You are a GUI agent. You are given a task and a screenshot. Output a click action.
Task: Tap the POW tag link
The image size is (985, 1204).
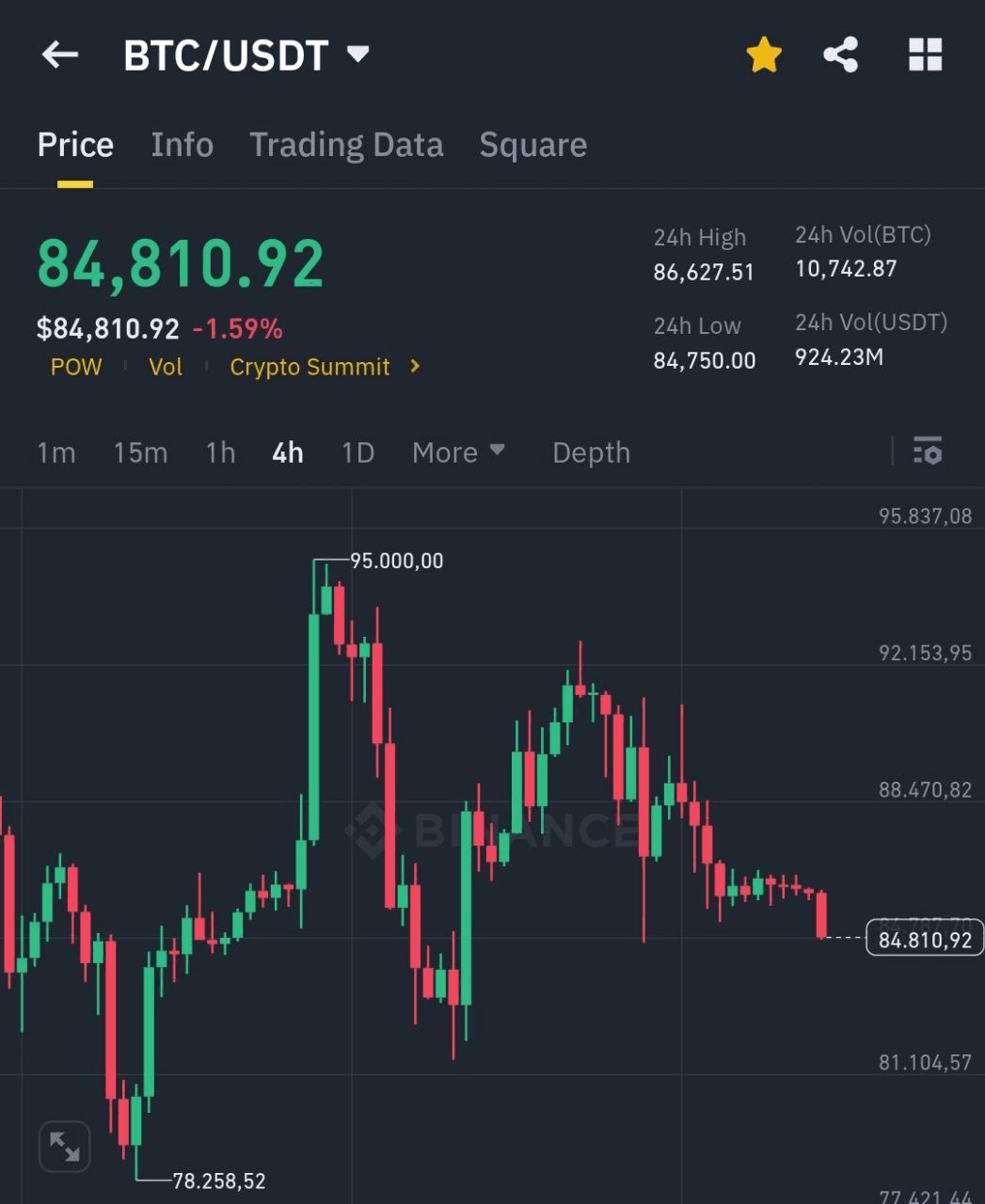click(76, 367)
